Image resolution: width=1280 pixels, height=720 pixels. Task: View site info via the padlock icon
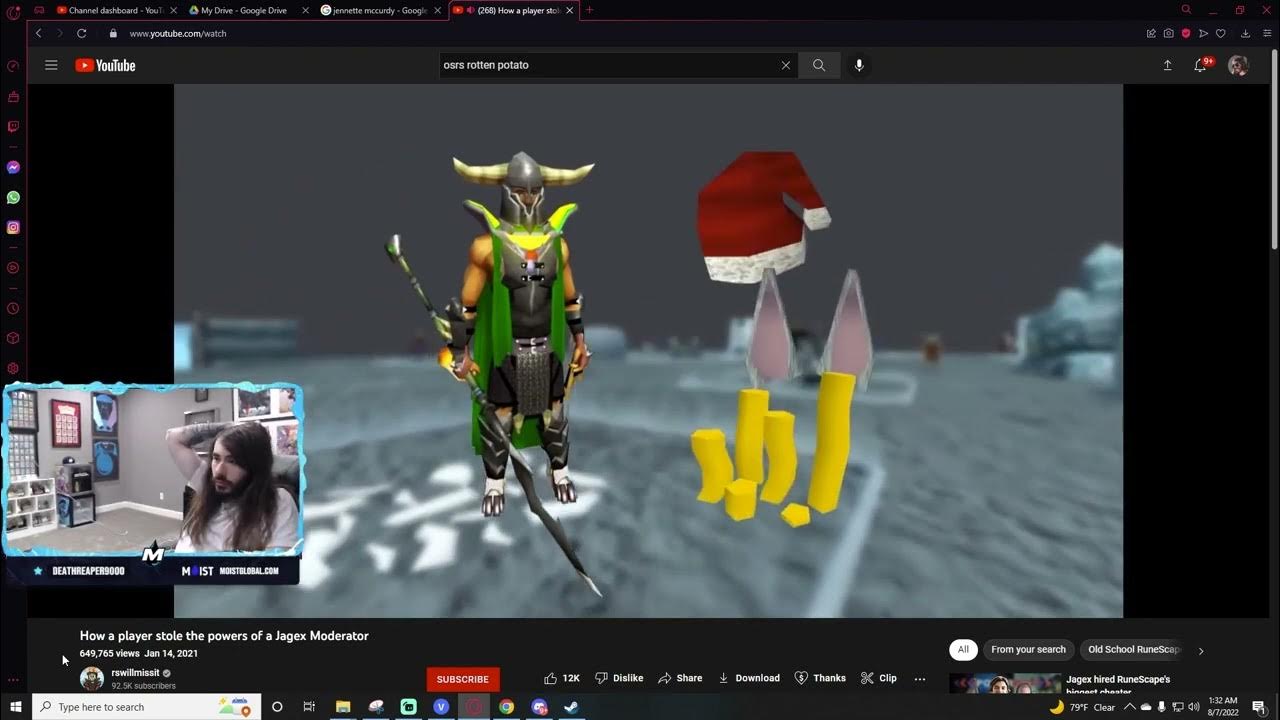pos(113,33)
